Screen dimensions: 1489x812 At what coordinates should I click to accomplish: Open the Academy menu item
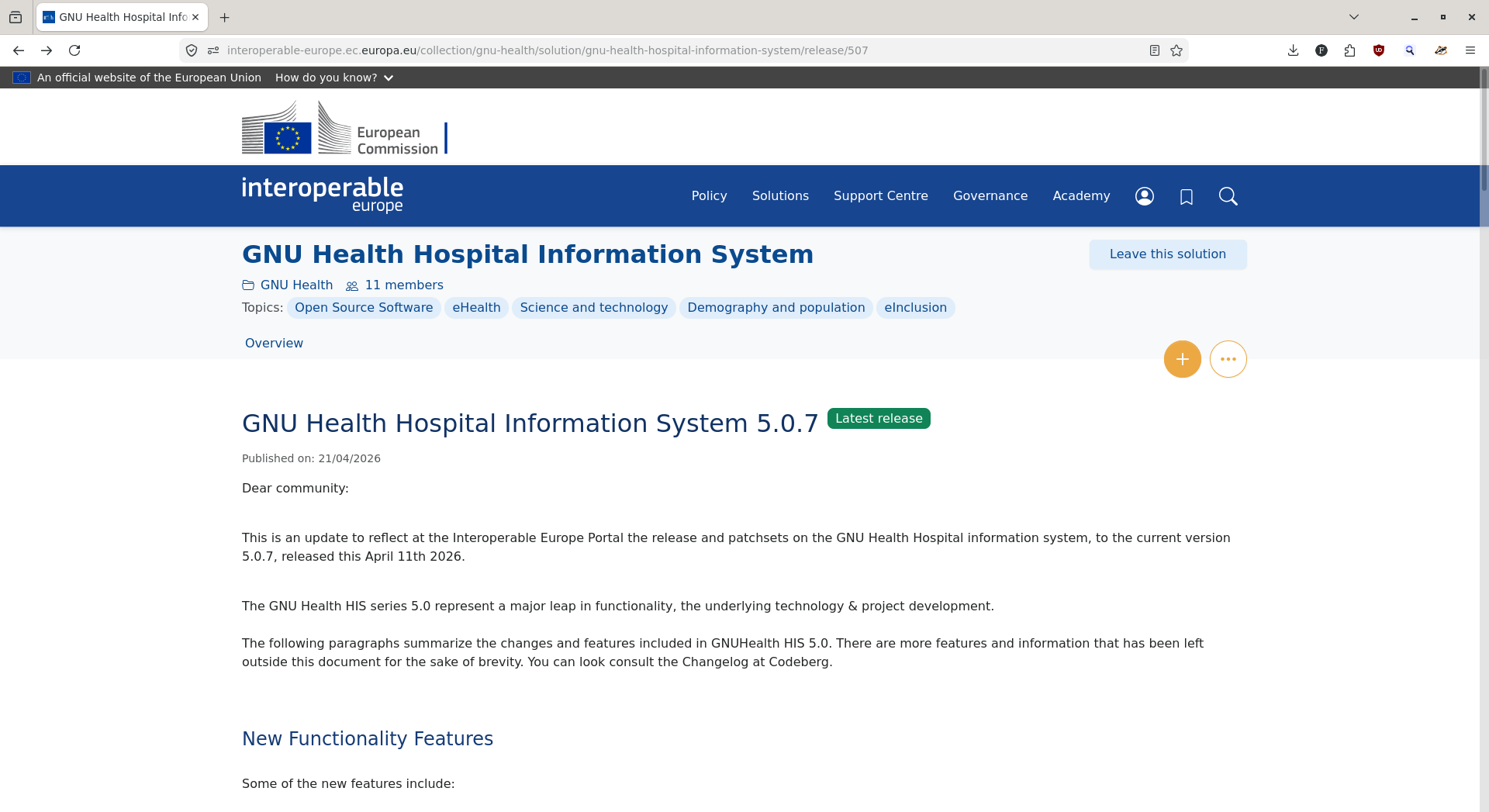click(1081, 196)
